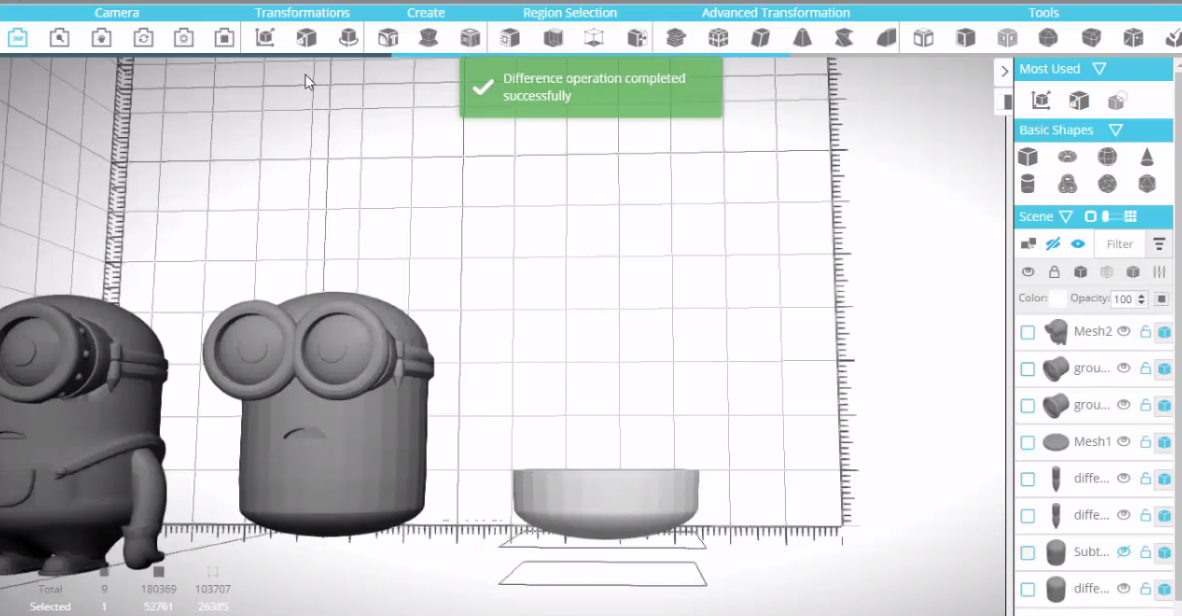Add a sphere from Basic Shapes
1182x616 pixels.
(x=1107, y=157)
